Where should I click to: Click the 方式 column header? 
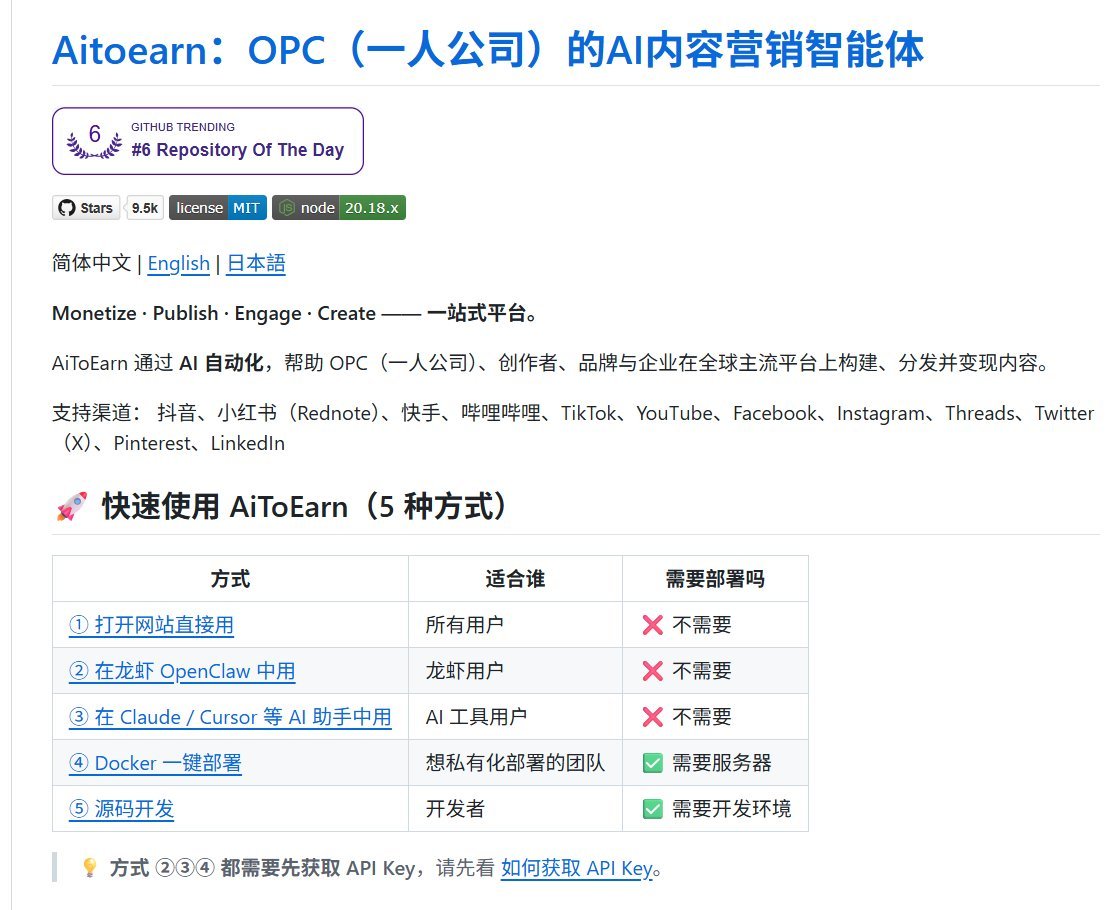coord(231,579)
